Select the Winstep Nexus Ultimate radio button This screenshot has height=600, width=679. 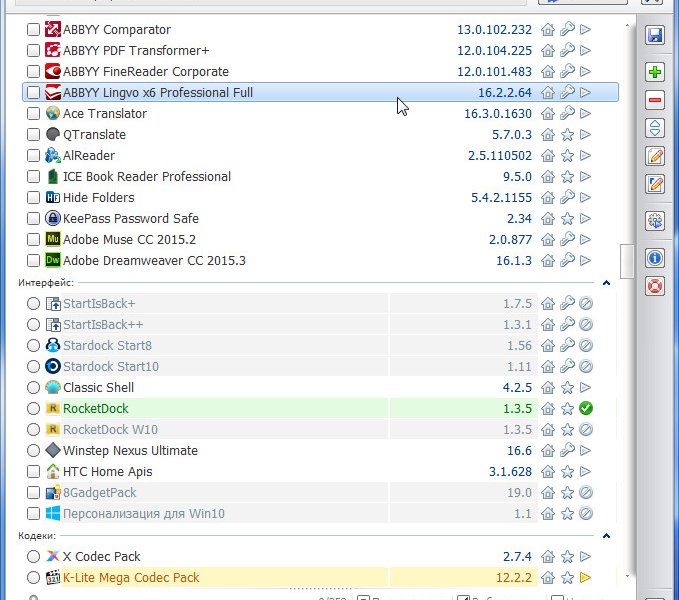coord(33,451)
